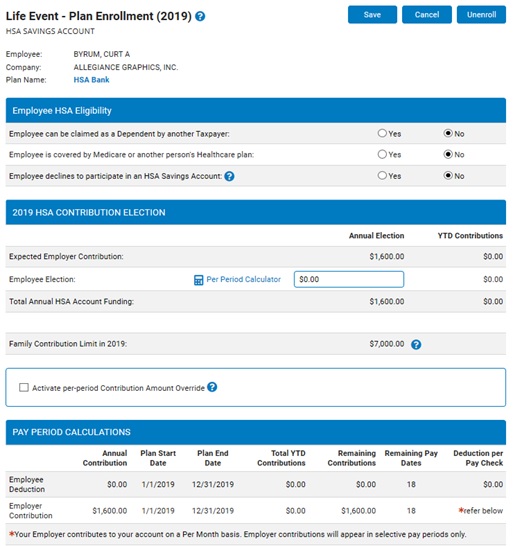513x546 pixels.
Task: Focus the Employee Election amount field
Action: click(349, 279)
